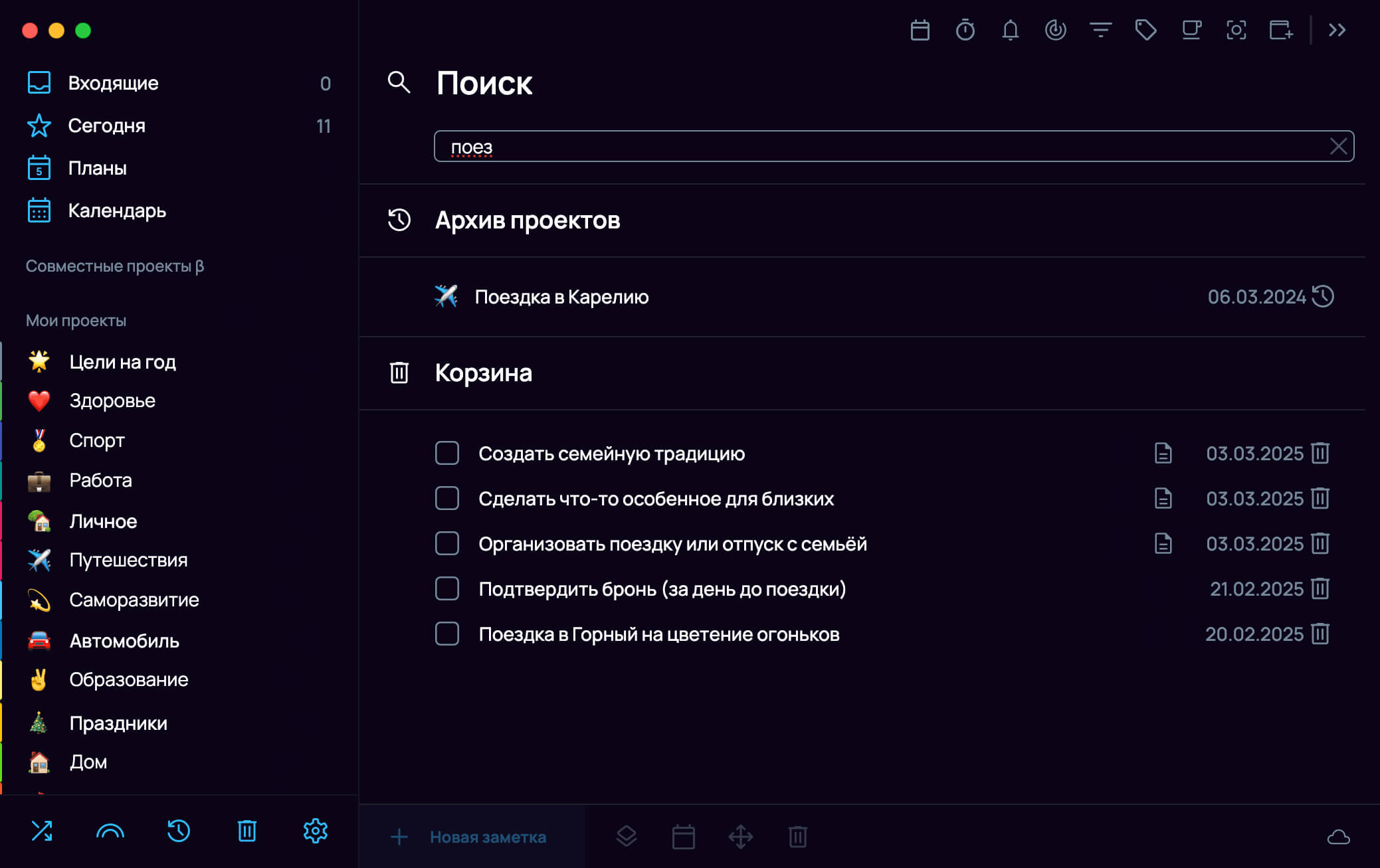This screenshot has height=868, width=1380.
Task: Expand the toolbar with double chevron
Action: coord(1337,30)
